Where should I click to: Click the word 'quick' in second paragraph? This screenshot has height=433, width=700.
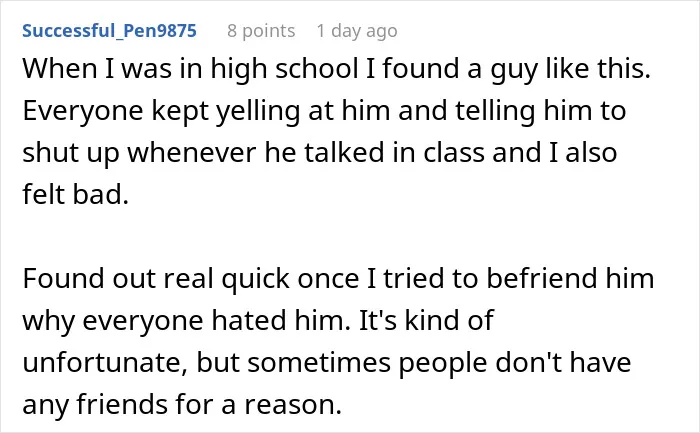click(x=256, y=279)
